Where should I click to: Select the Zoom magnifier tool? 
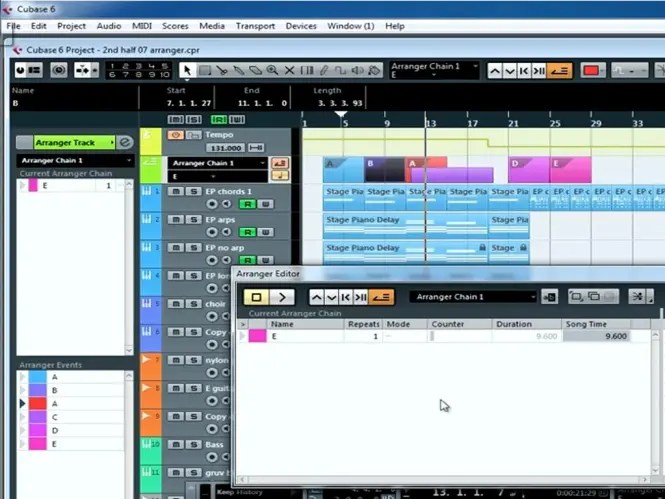point(272,70)
